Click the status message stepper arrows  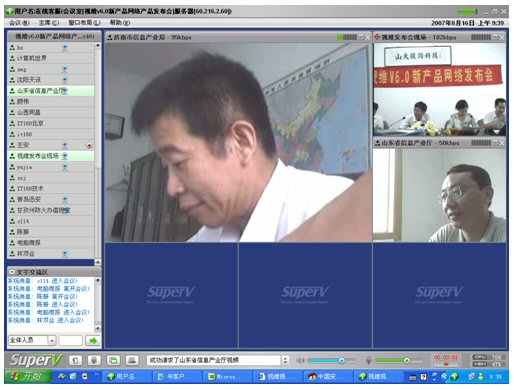[285, 360]
